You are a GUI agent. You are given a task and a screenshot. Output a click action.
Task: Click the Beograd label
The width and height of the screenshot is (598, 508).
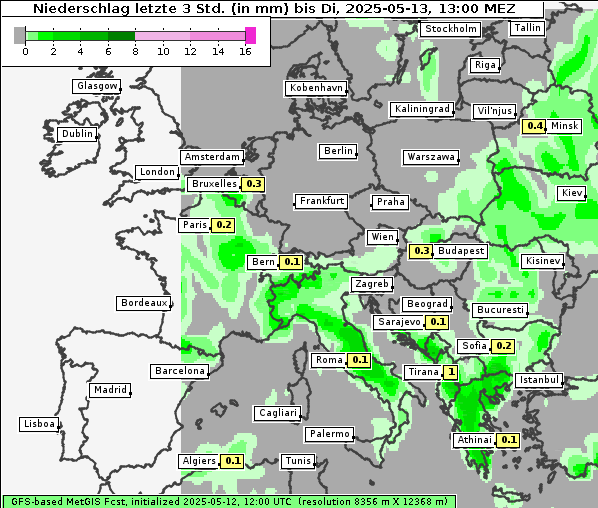[x=427, y=304]
